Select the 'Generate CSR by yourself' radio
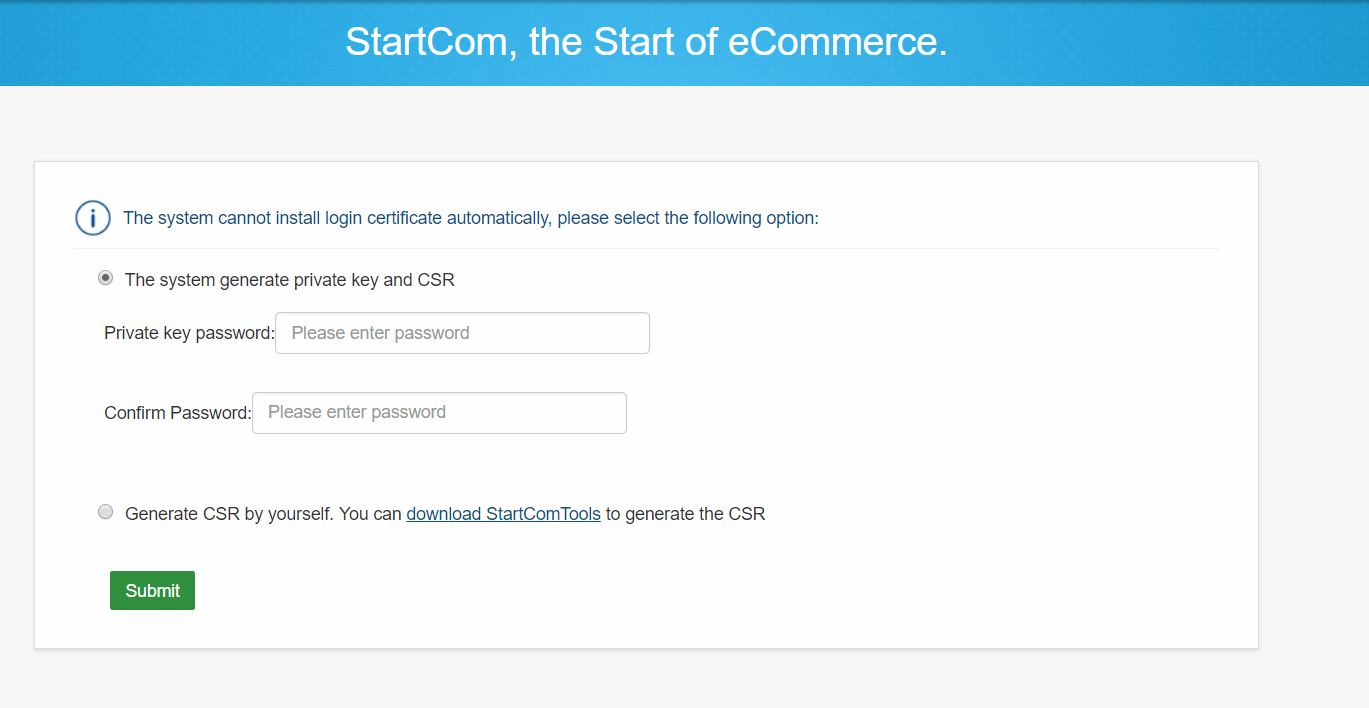The width and height of the screenshot is (1369, 708). coord(106,513)
